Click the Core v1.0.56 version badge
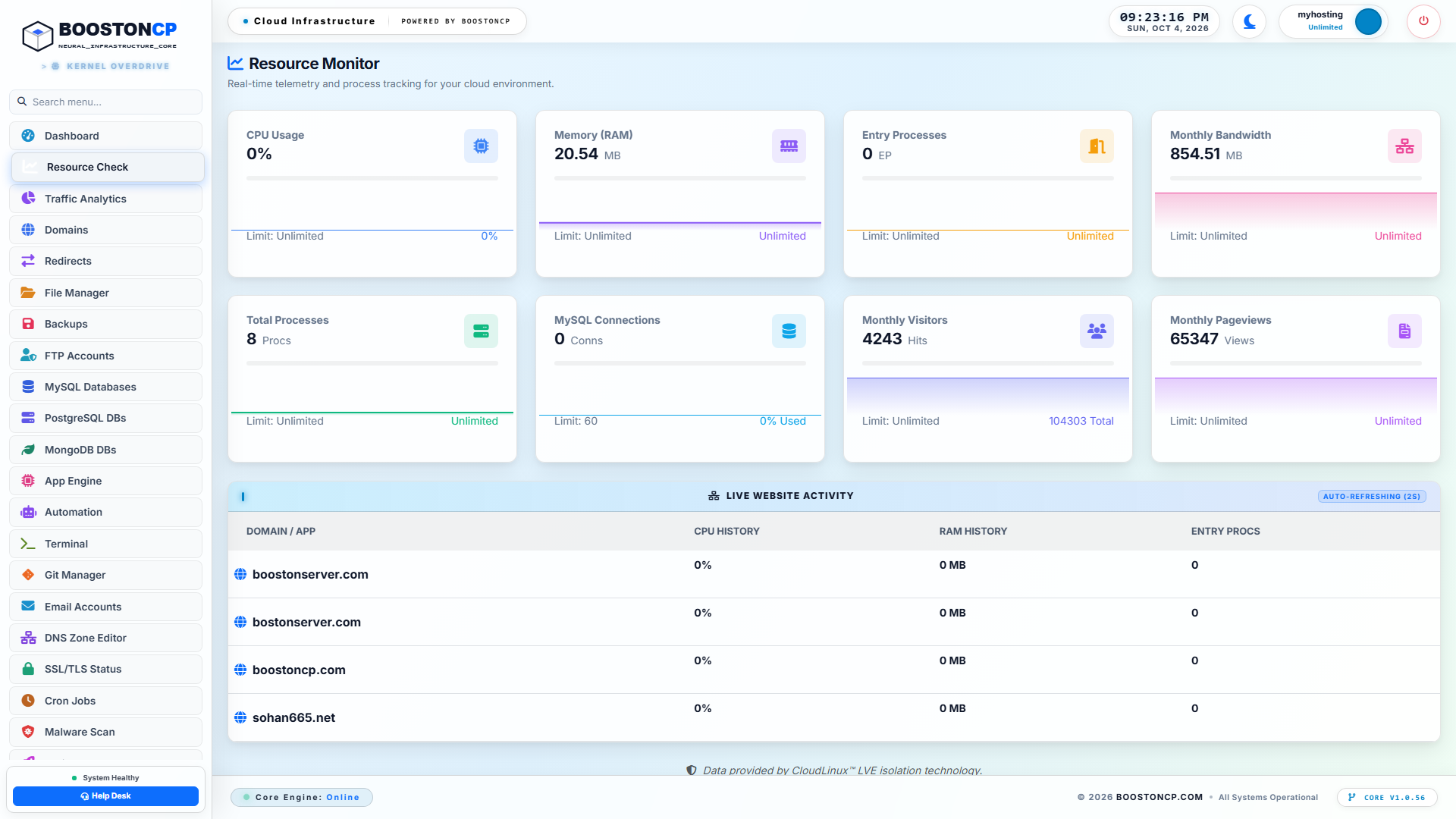The width and height of the screenshot is (1456, 819). click(x=1387, y=798)
